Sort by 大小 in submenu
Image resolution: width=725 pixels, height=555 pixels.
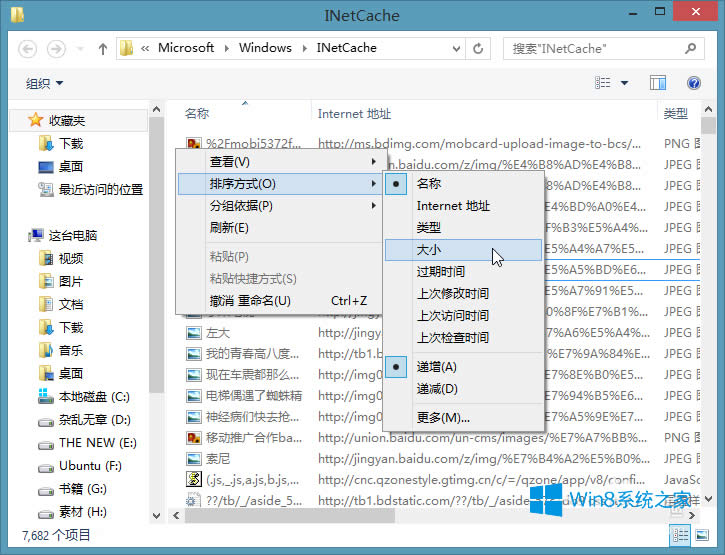(x=463, y=250)
